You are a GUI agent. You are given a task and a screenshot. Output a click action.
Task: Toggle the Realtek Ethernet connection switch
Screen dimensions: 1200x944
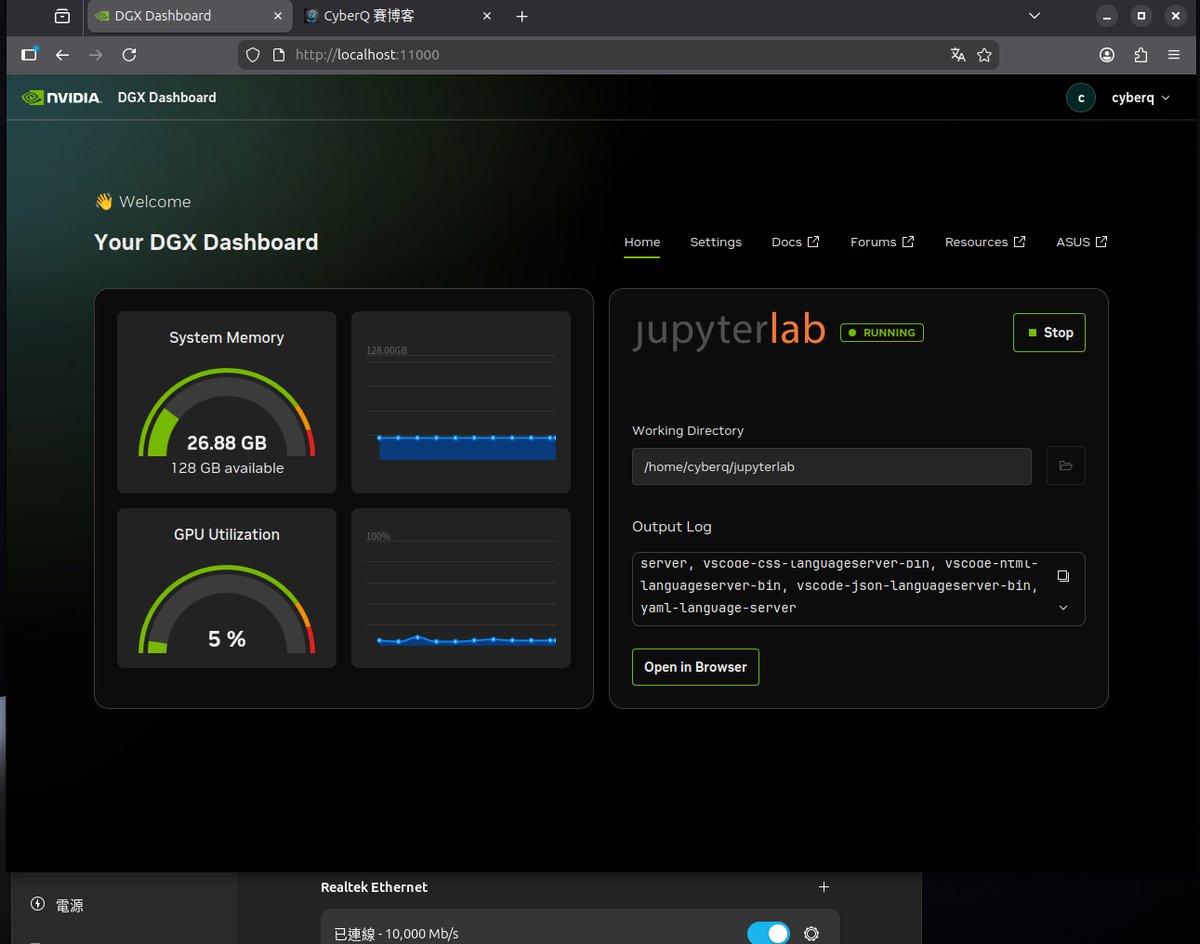(768, 933)
